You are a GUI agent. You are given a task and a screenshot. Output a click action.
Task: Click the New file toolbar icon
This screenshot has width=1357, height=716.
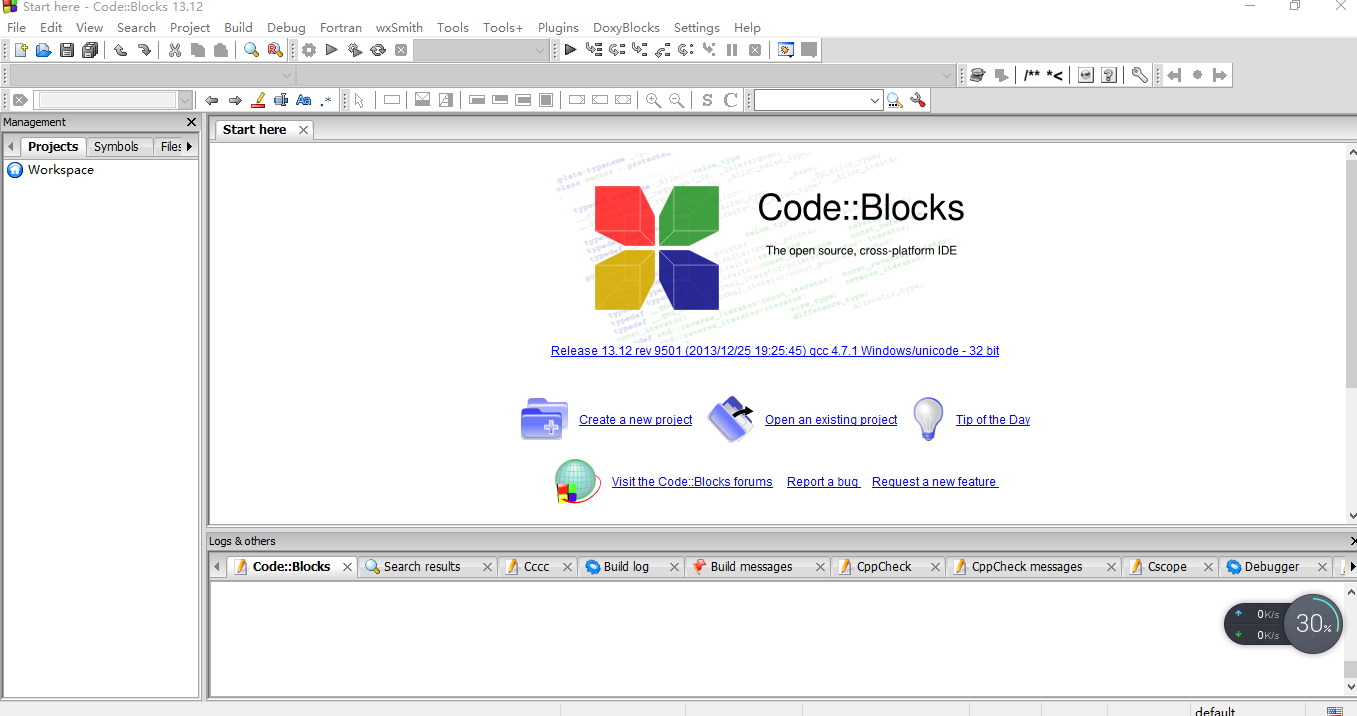click(x=21, y=50)
